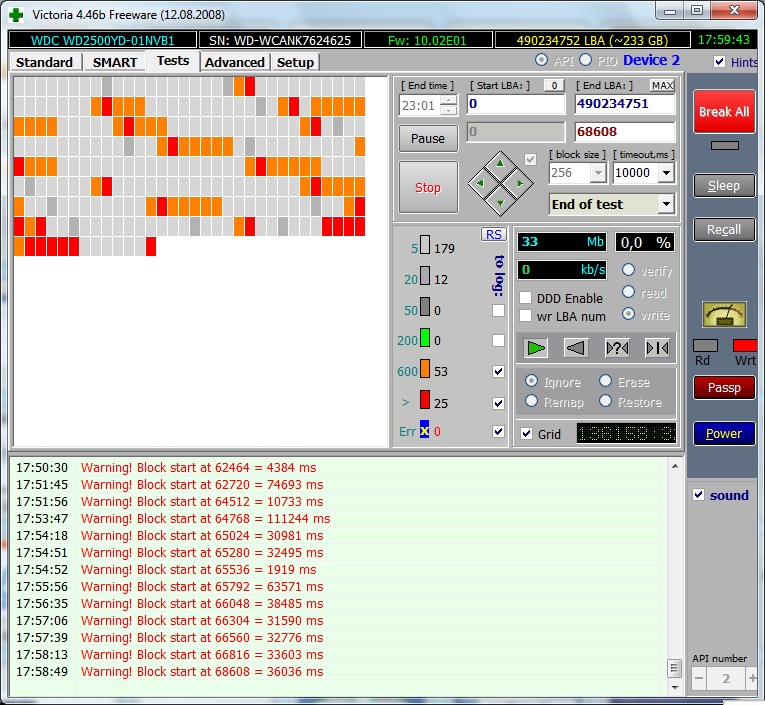765x705 pixels.
Task: Select the Remap radio option
Action: (x=533, y=401)
